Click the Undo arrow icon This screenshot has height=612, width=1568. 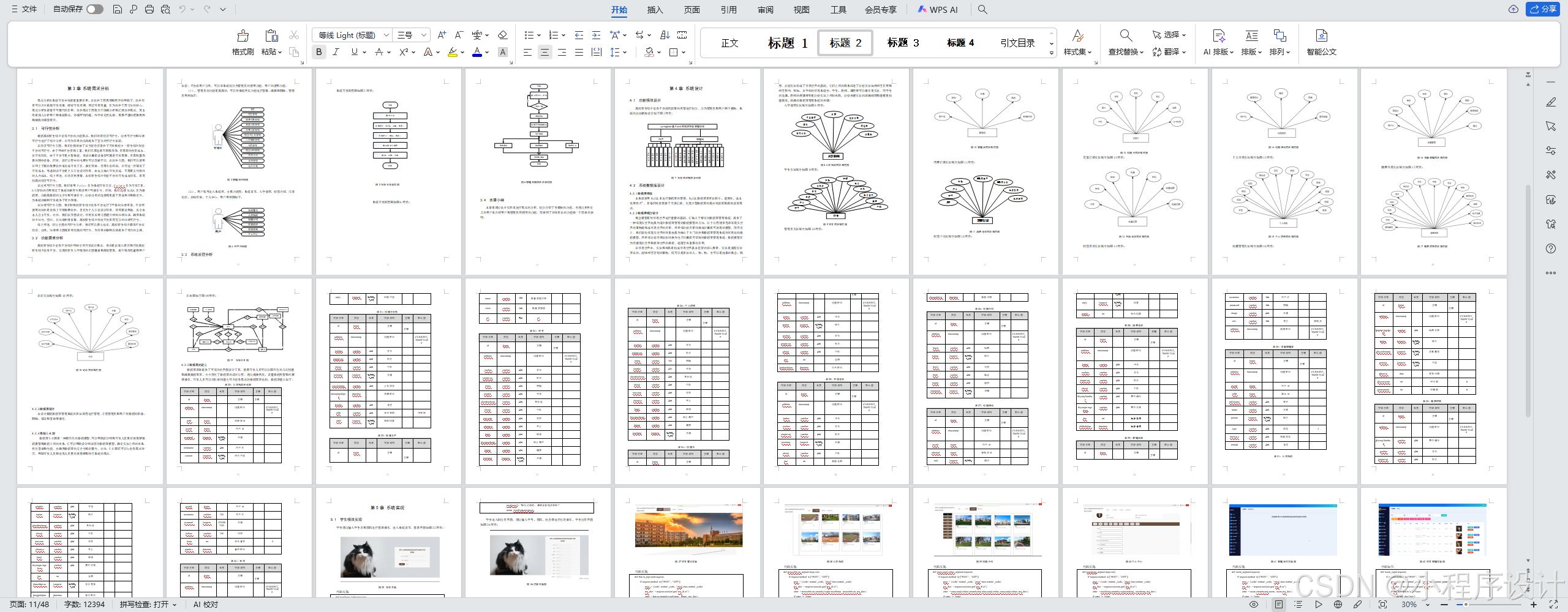tap(182, 9)
